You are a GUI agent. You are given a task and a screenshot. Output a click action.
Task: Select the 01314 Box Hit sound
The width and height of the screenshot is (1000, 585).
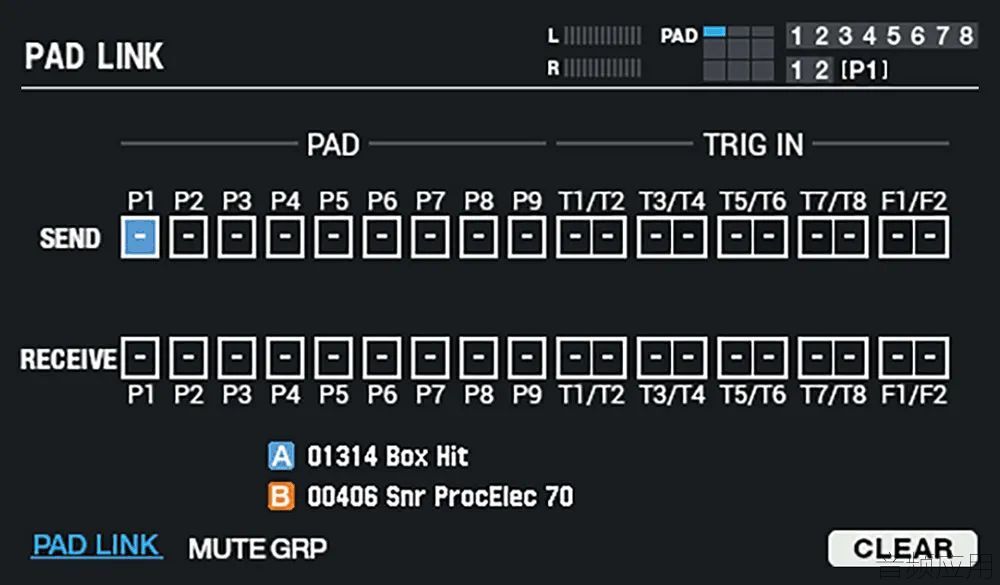coord(388,456)
